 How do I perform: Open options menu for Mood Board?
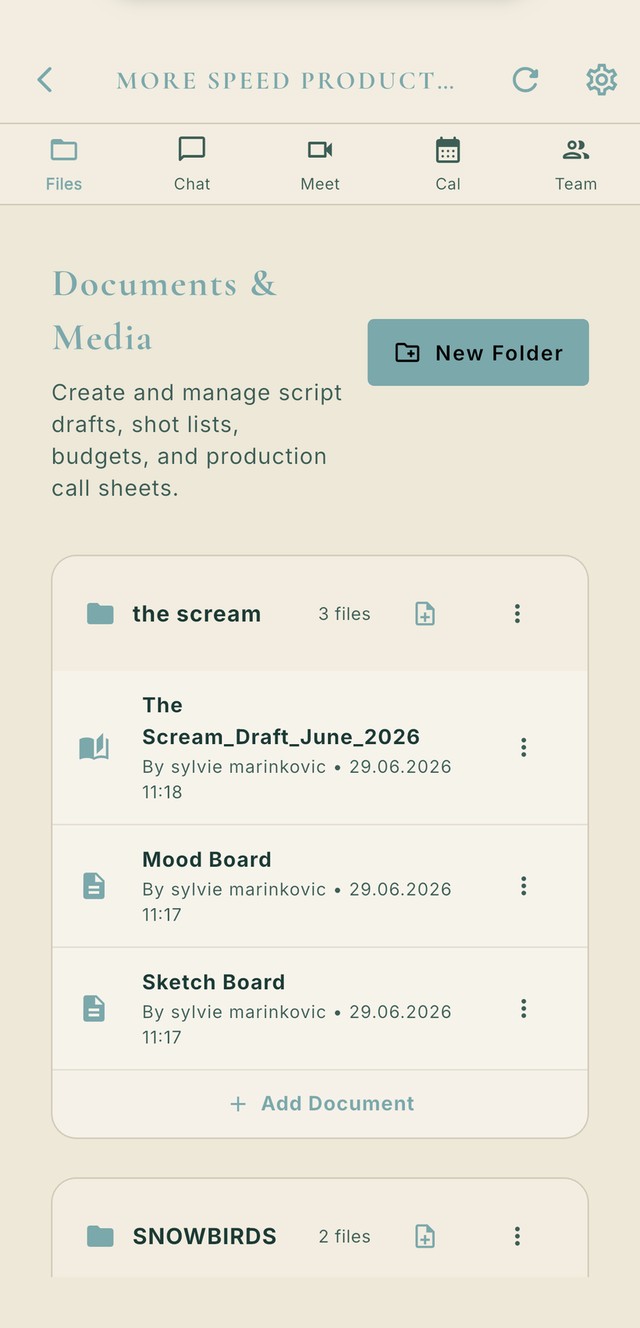point(523,886)
